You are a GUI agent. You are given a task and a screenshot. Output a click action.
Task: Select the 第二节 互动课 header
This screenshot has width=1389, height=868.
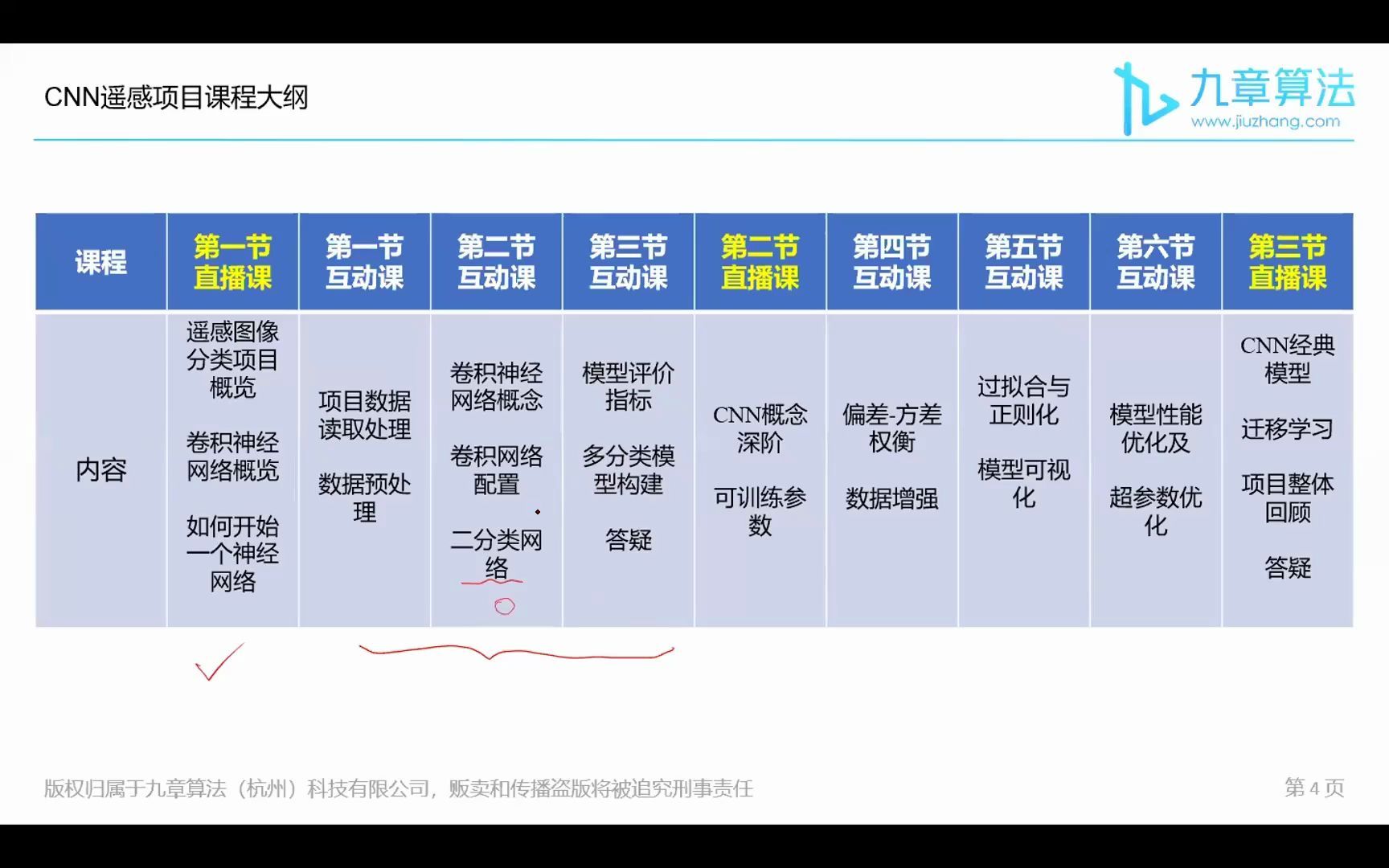click(496, 262)
